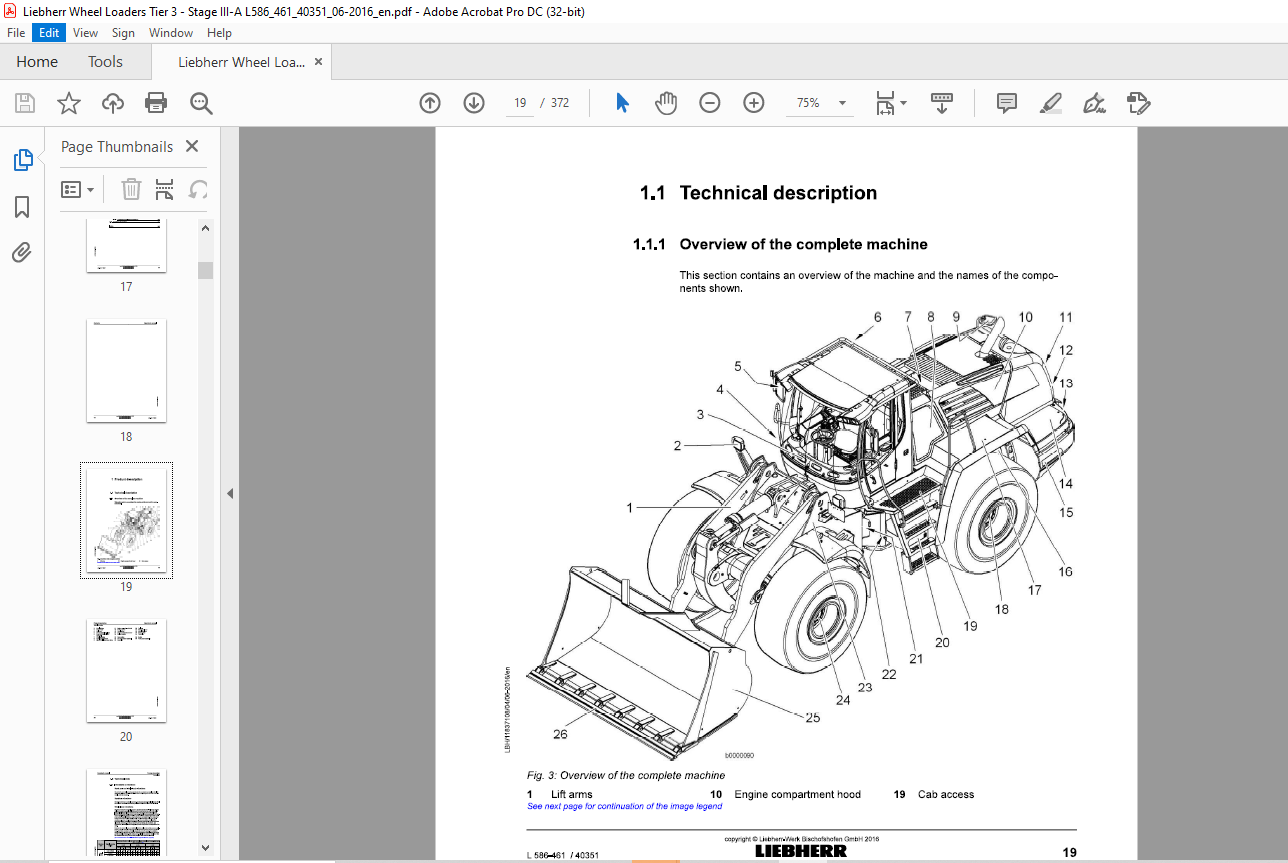
Task: Collapse the navigation pane with the side arrow
Action: (x=229, y=493)
